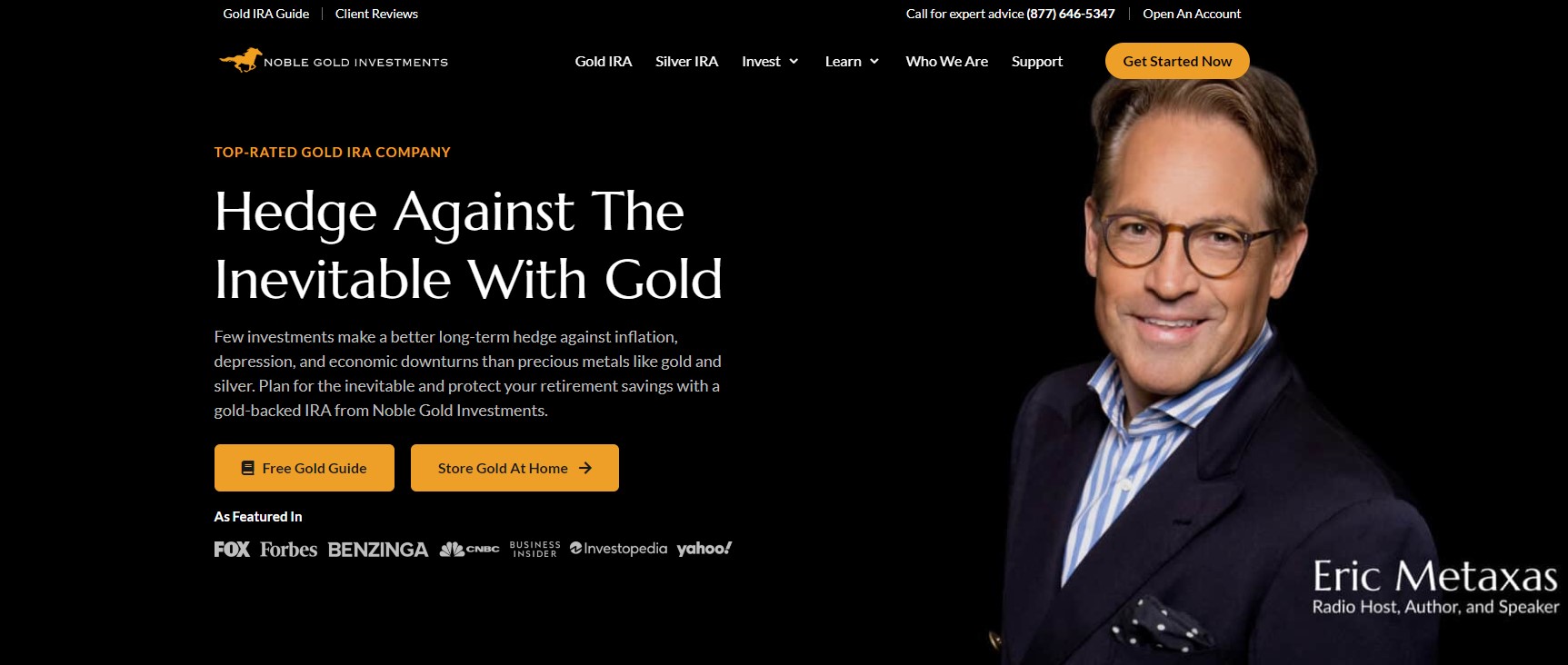
Task: Click the BENZINGA logo
Action: tap(378, 550)
